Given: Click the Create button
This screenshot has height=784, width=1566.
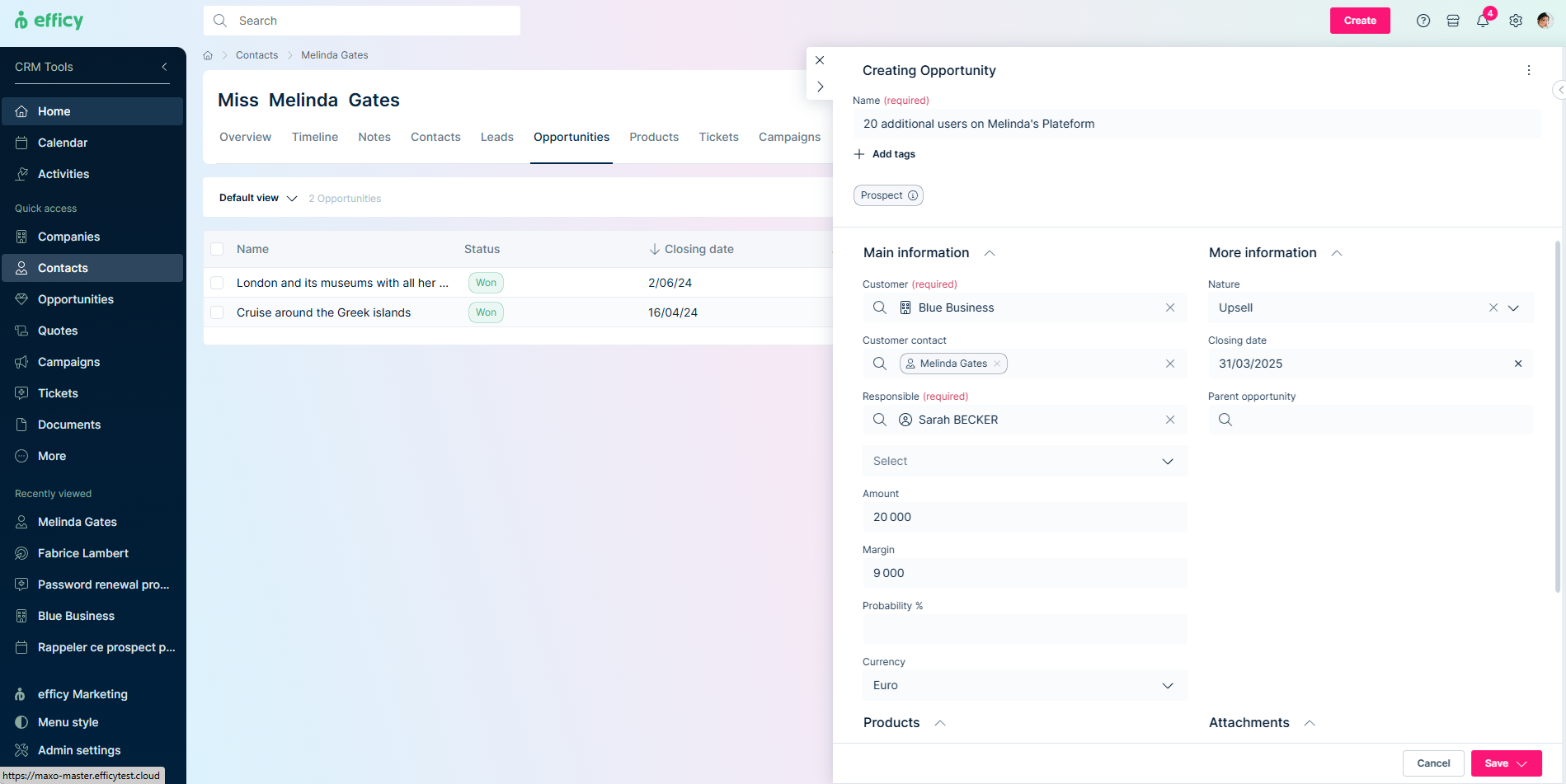Looking at the screenshot, I should coord(1360,21).
